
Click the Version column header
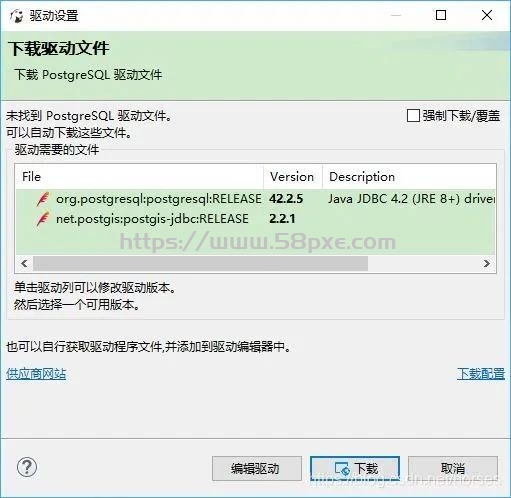coord(293,177)
